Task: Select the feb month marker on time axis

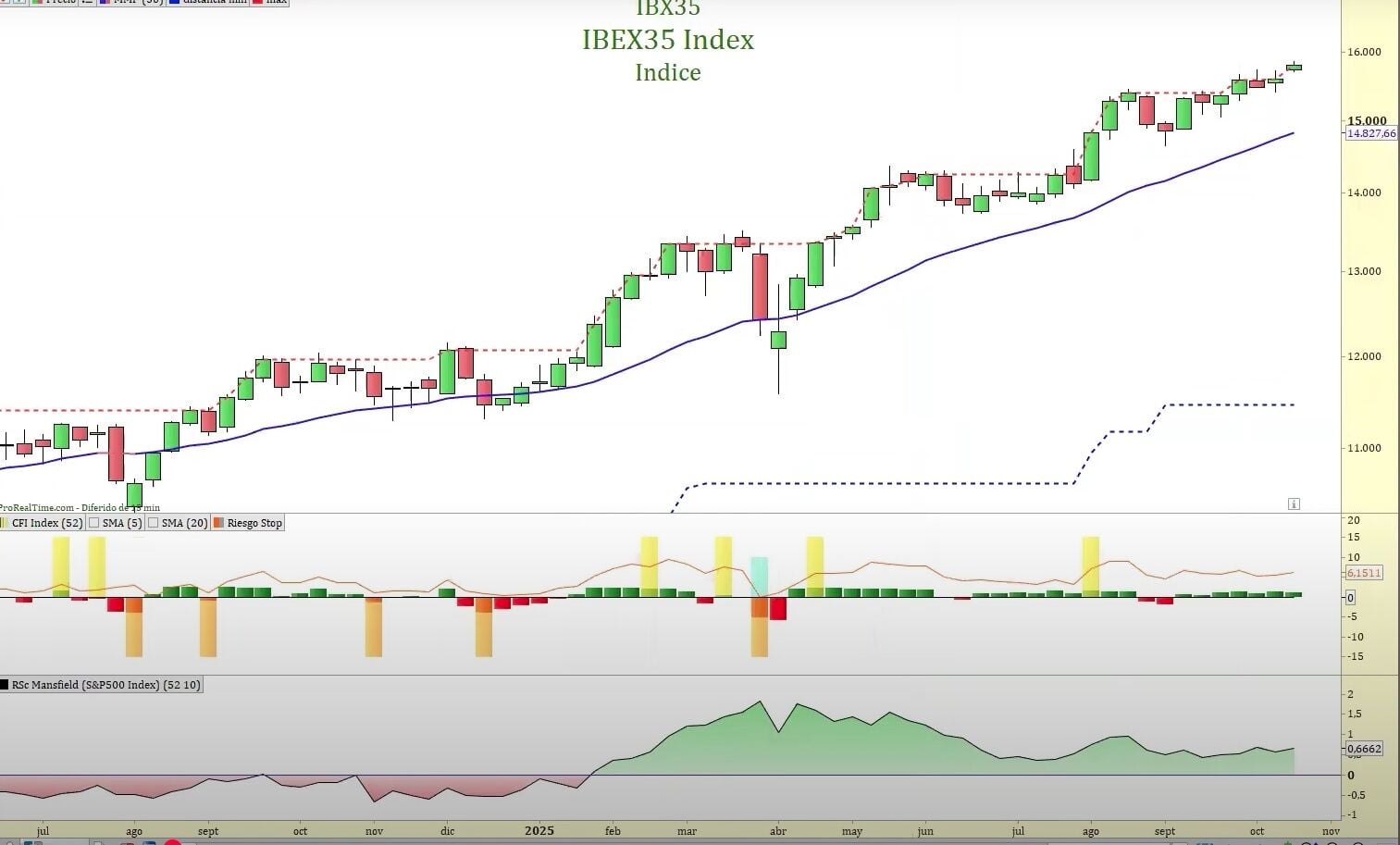Action: coord(613,831)
